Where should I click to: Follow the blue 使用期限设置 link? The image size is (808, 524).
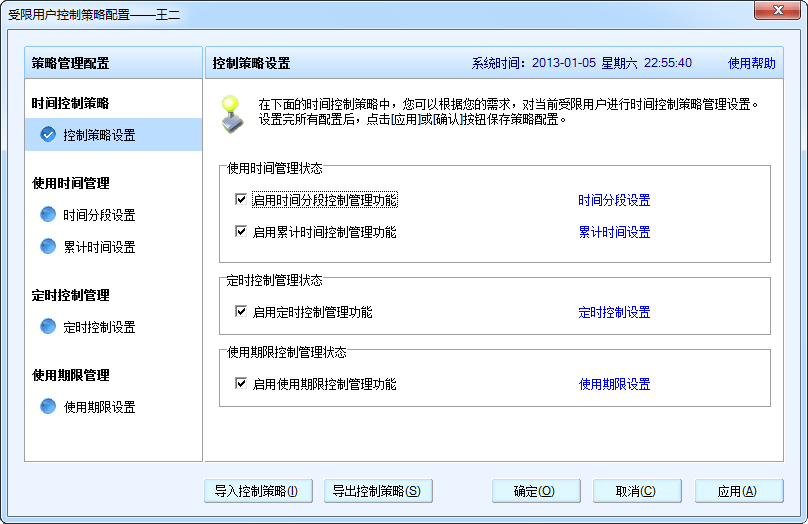tap(614, 384)
